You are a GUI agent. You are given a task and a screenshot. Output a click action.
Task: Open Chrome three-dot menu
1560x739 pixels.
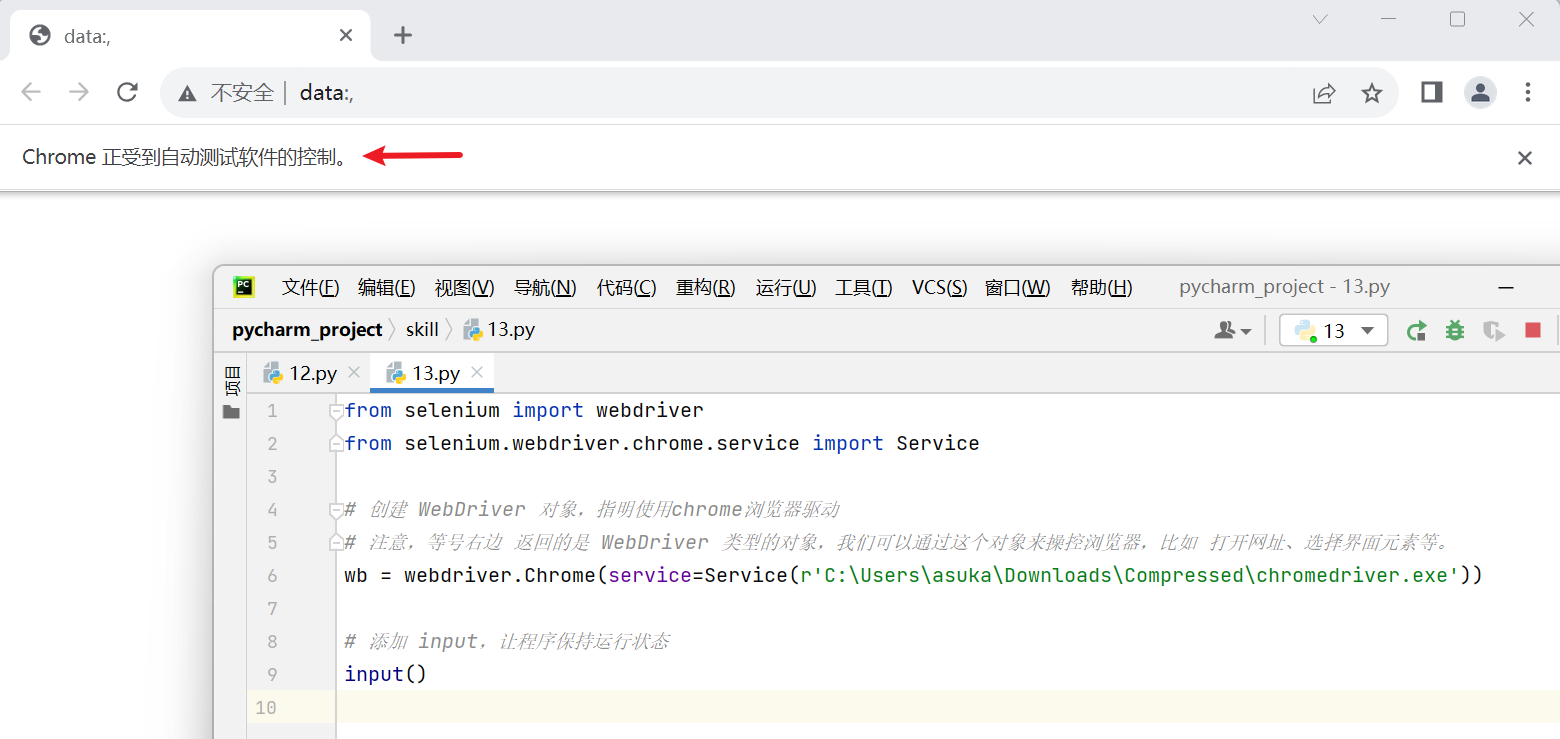[1528, 93]
